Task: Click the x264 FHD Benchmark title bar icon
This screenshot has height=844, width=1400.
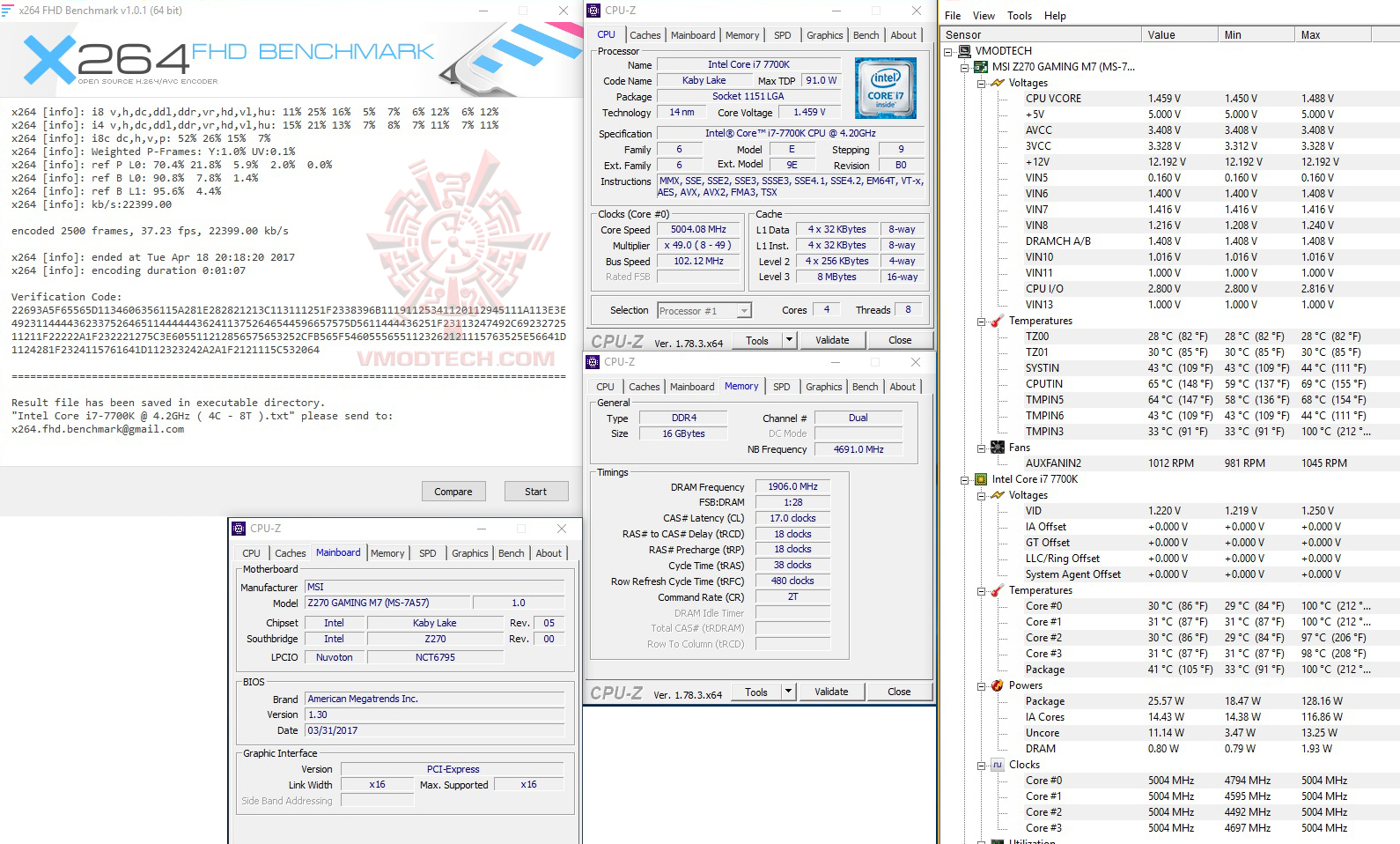Action: click(x=8, y=11)
